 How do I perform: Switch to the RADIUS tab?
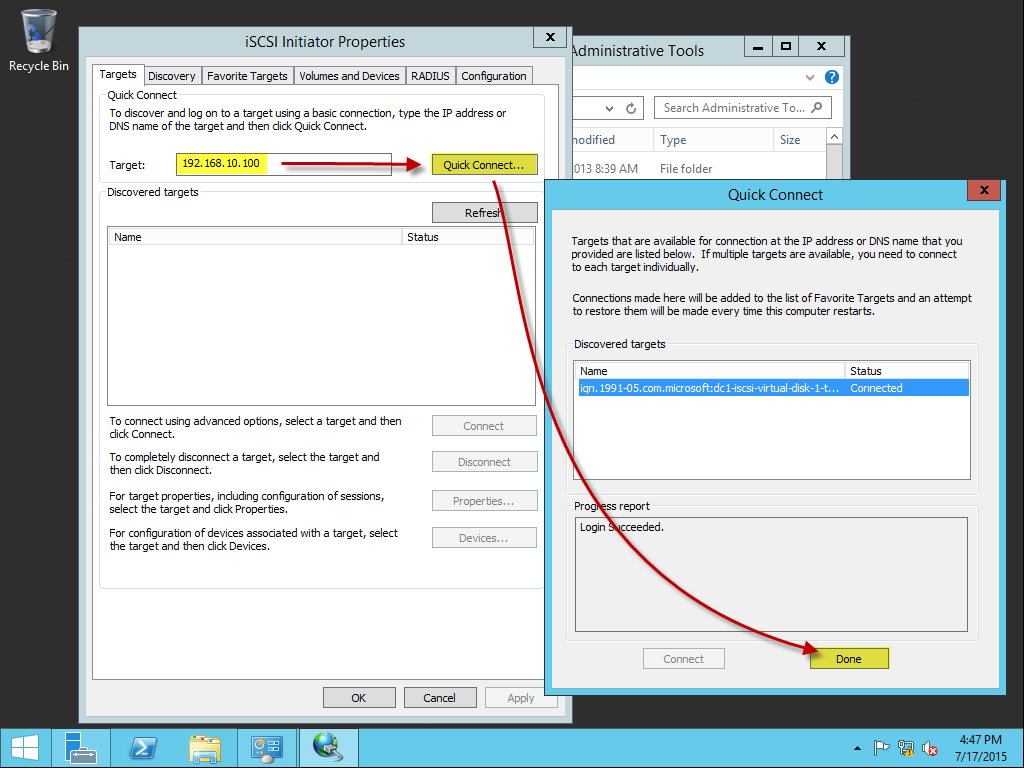(430, 76)
